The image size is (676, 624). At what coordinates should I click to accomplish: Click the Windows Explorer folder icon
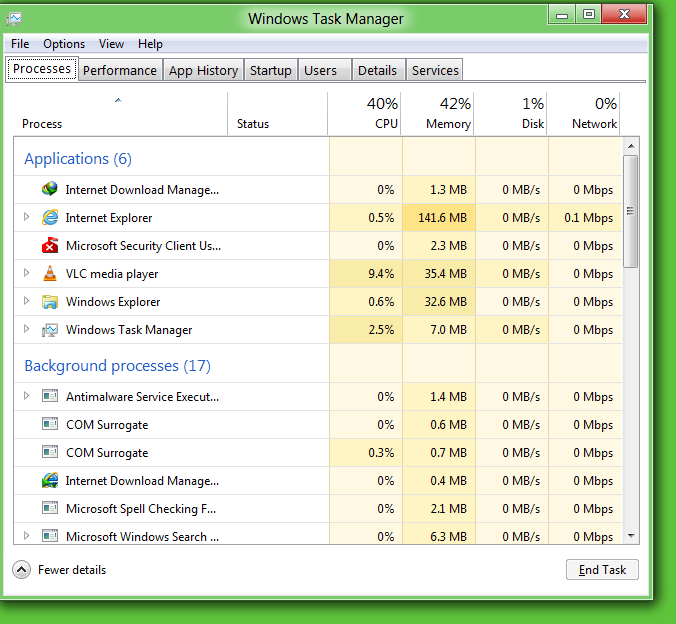click(50, 301)
